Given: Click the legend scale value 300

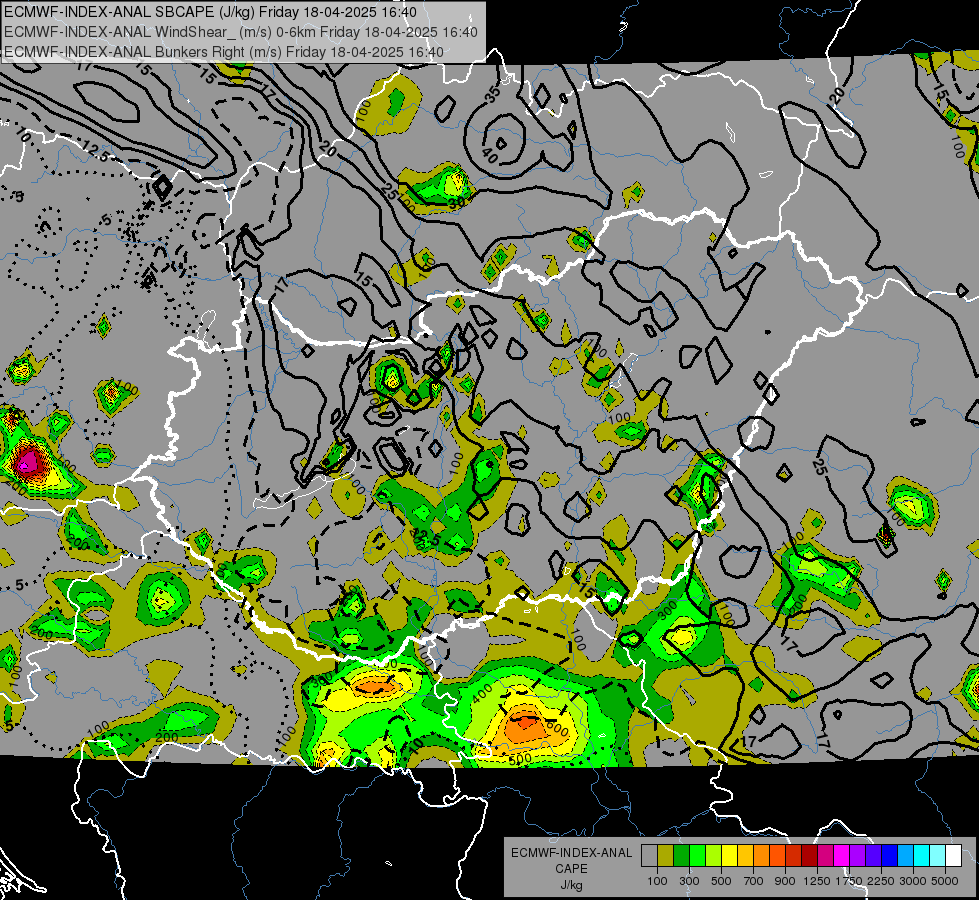Looking at the screenshot, I should tap(689, 881).
